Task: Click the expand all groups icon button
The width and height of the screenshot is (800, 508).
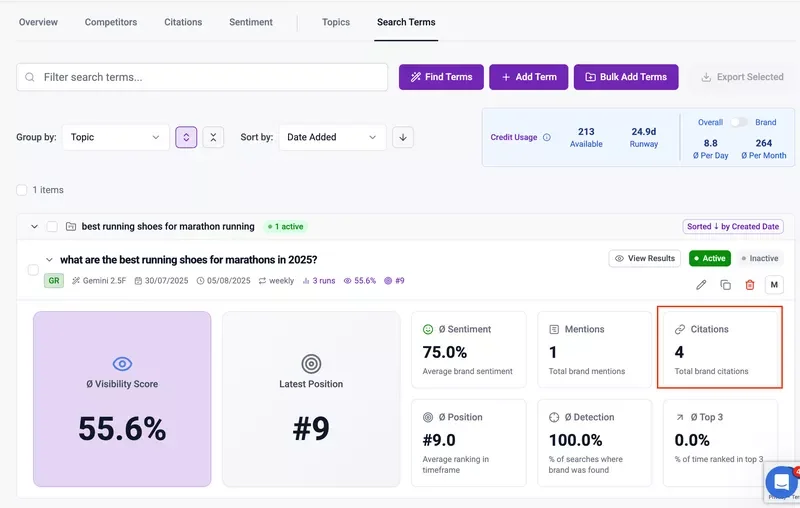Action: 186,137
